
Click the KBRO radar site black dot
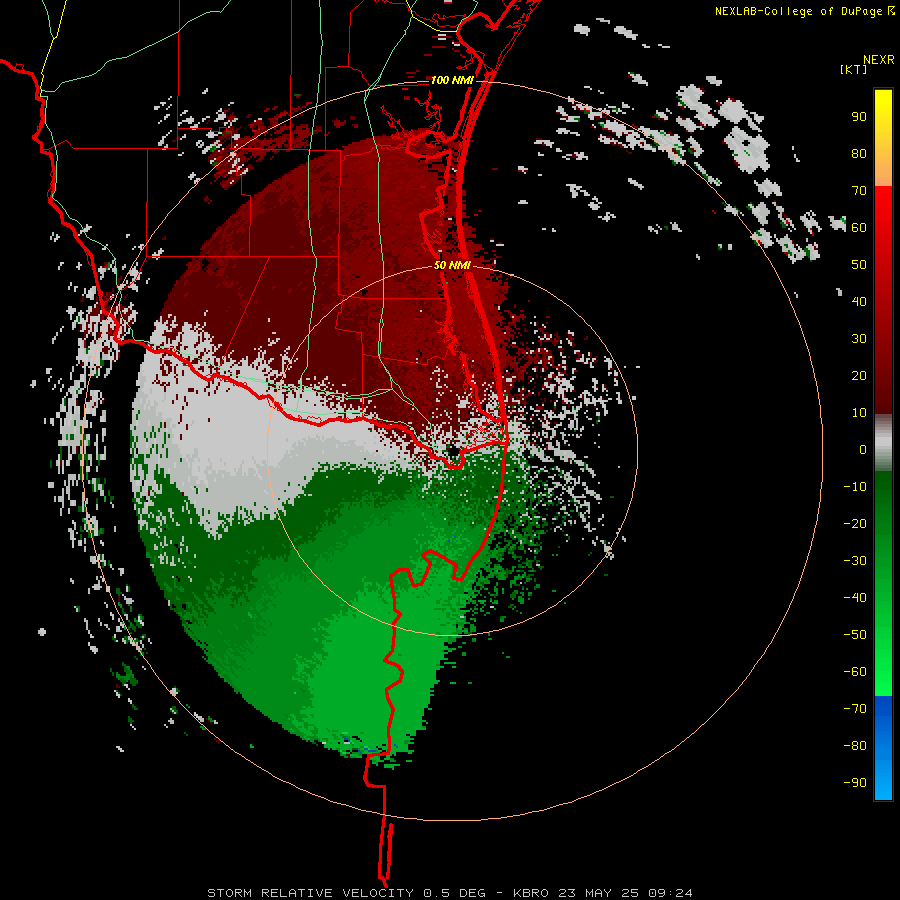[x=454, y=452]
